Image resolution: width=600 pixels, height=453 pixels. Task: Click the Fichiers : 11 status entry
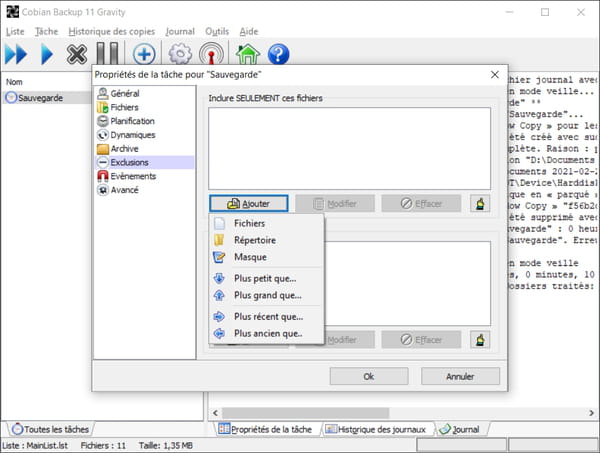point(103,445)
